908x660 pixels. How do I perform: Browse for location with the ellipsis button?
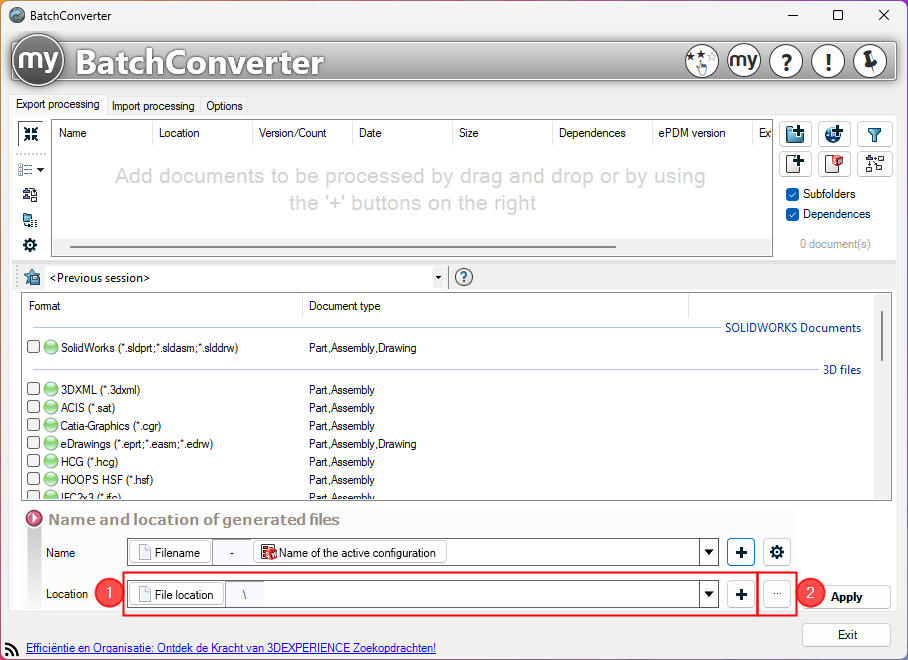click(x=777, y=593)
